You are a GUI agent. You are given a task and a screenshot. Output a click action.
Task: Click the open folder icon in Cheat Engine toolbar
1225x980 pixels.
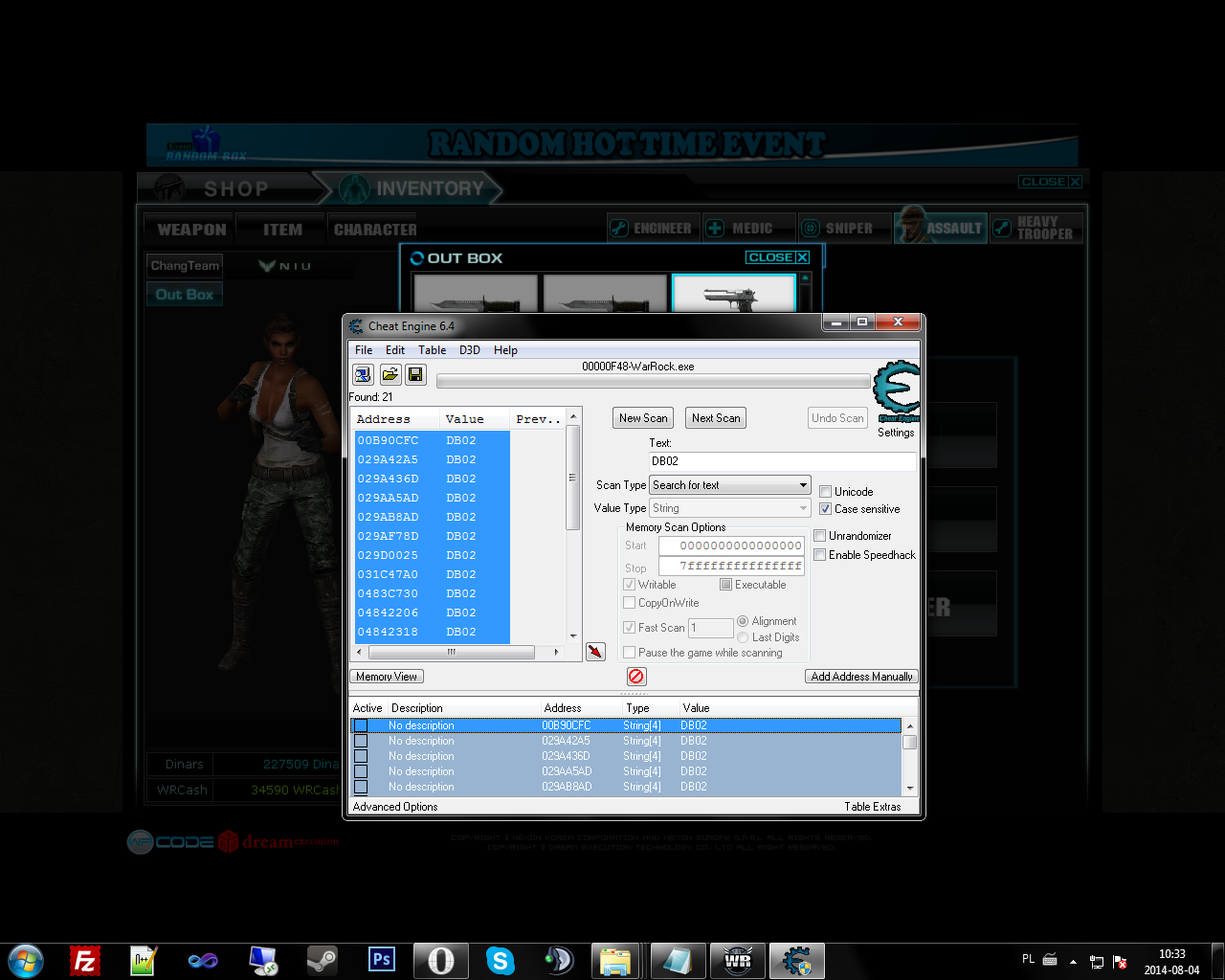[390, 374]
